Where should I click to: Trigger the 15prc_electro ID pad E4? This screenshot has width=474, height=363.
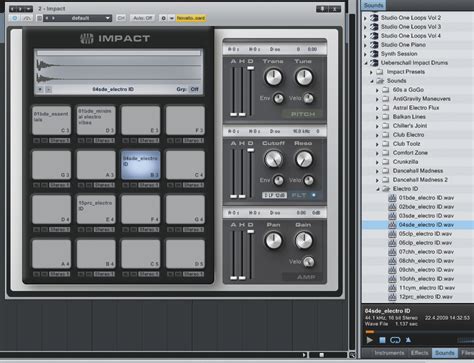point(96,209)
